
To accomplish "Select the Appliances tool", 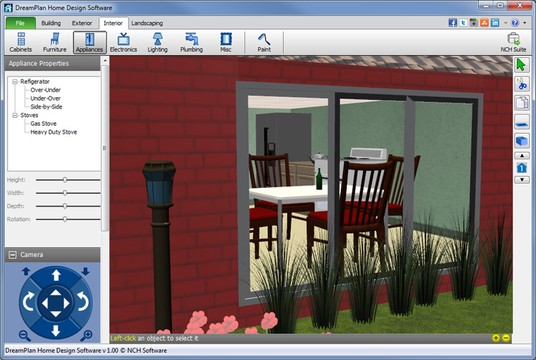I will click(x=90, y=42).
